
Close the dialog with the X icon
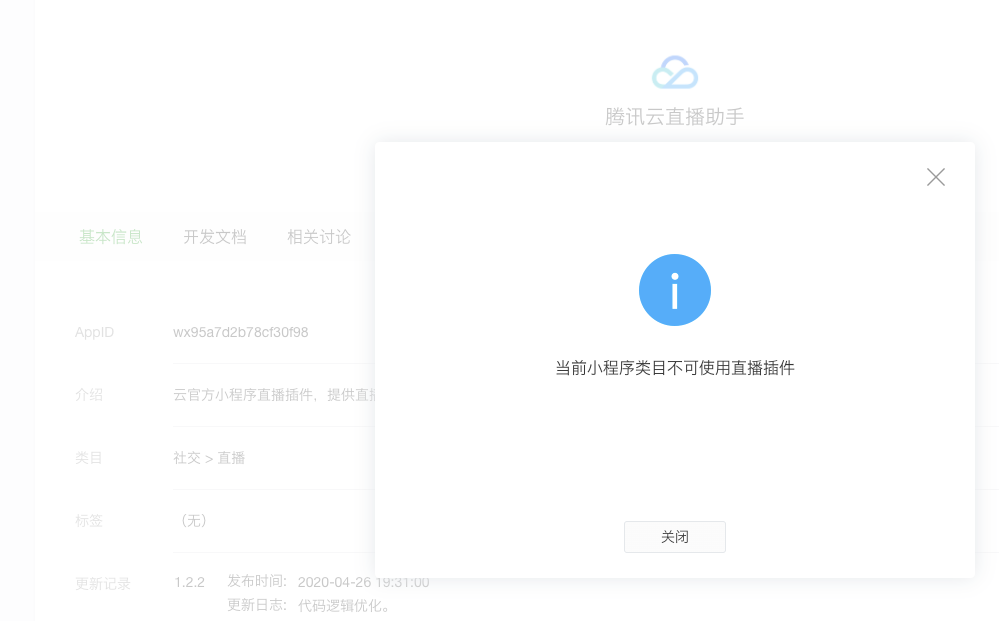coord(935,177)
